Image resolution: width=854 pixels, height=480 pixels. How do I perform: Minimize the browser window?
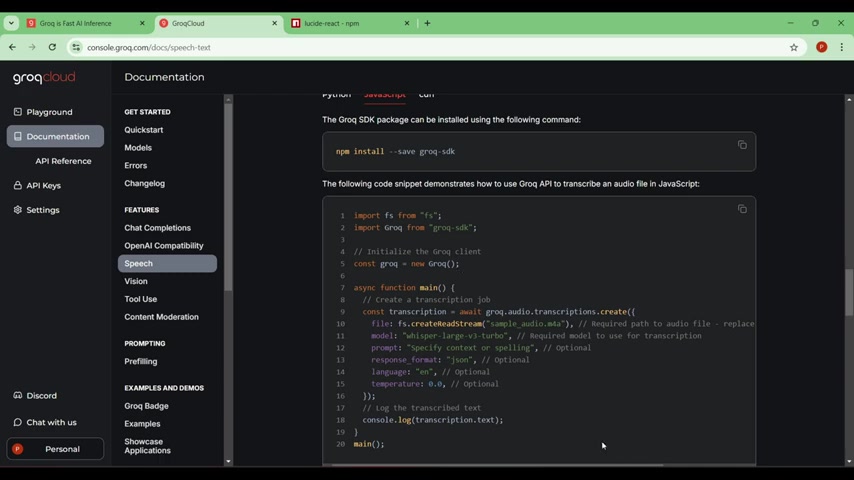[790, 23]
